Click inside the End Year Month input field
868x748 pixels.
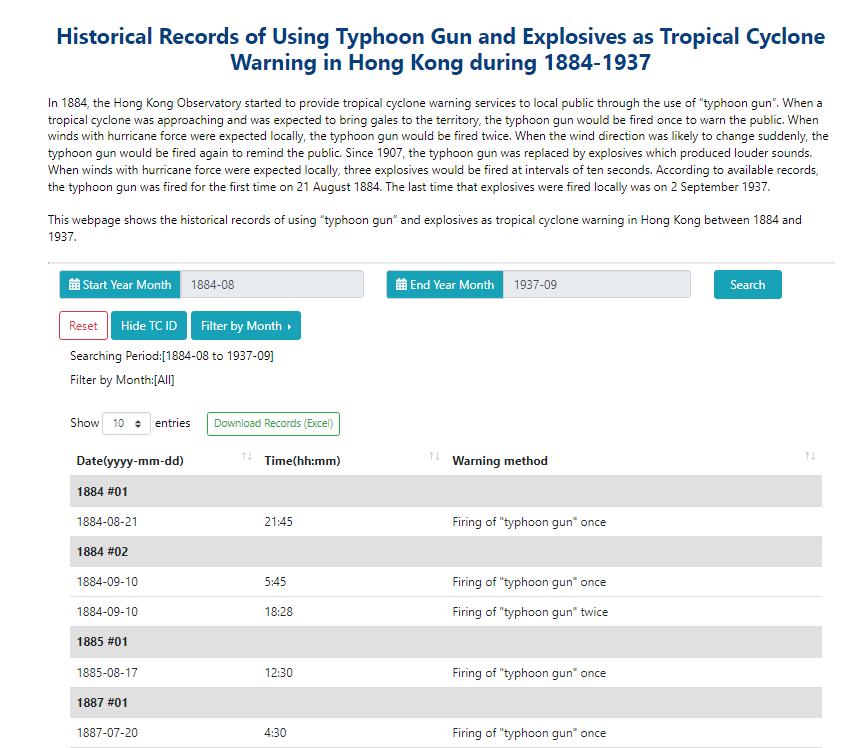pos(597,284)
